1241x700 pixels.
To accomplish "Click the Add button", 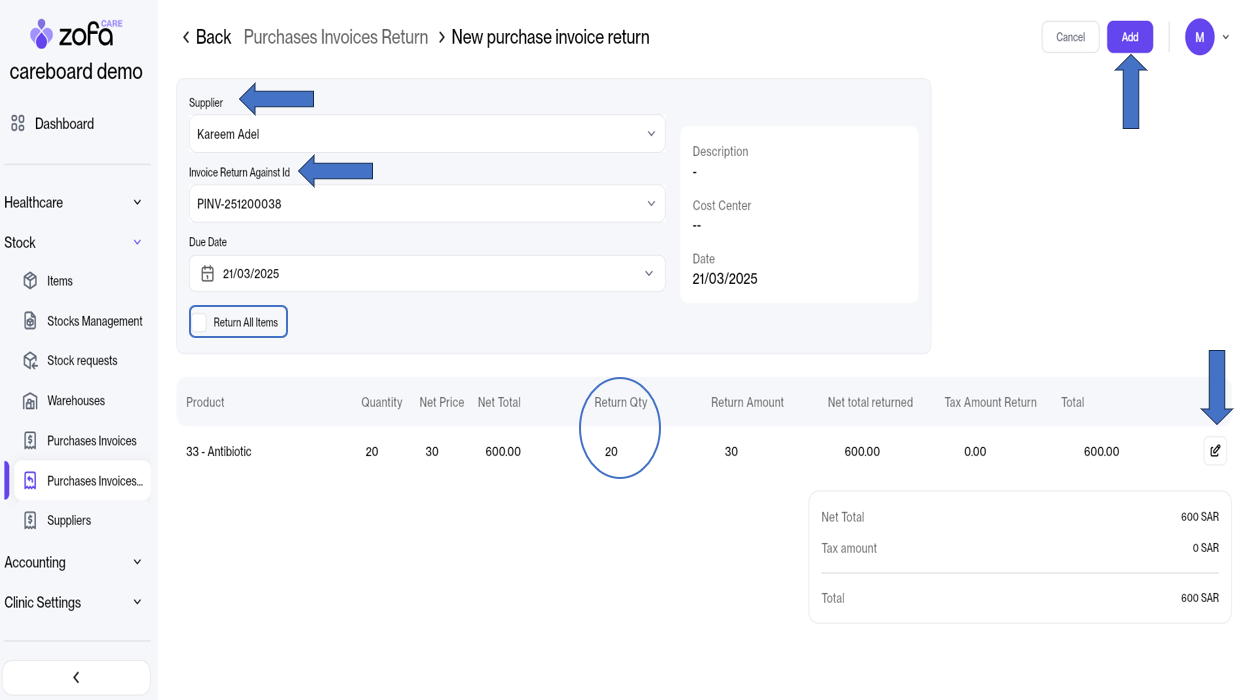I will (1129, 37).
